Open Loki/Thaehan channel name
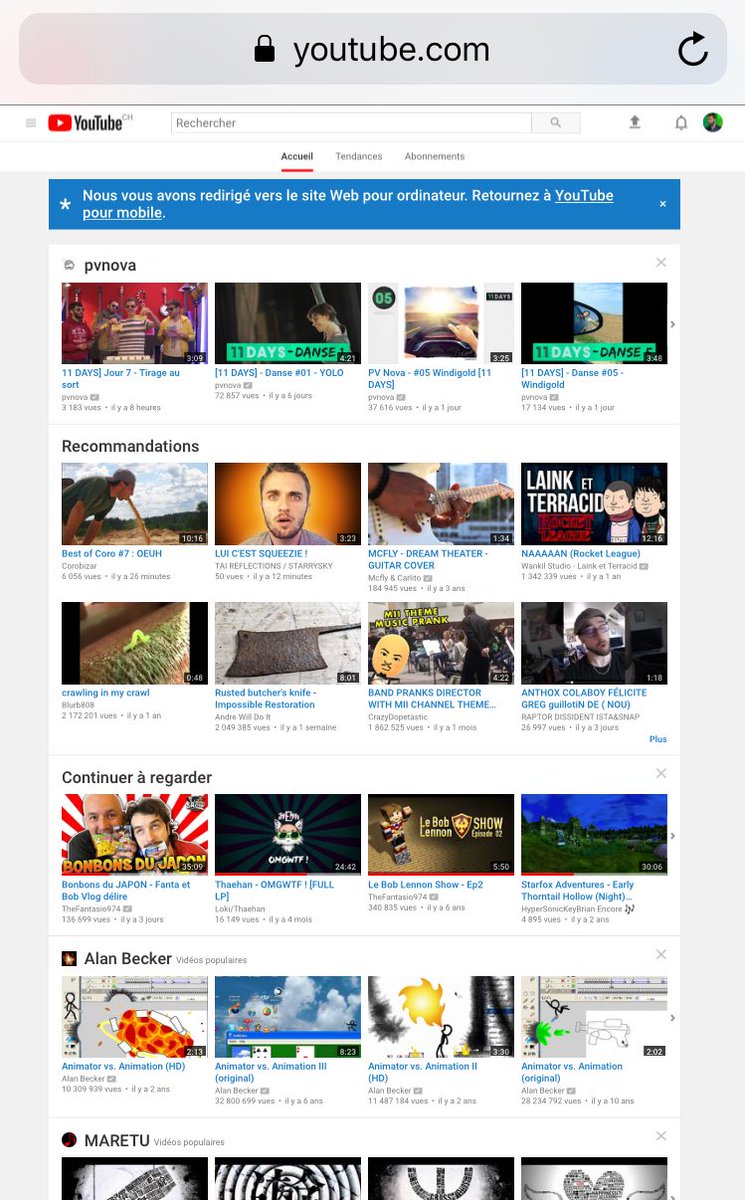Screen dimensions: 745x1200 (x=240, y=908)
